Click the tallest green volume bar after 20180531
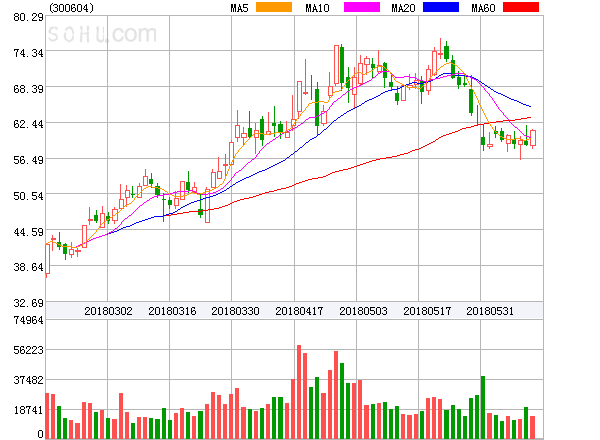The height and width of the screenshot is (440, 600). pos(483,407)
